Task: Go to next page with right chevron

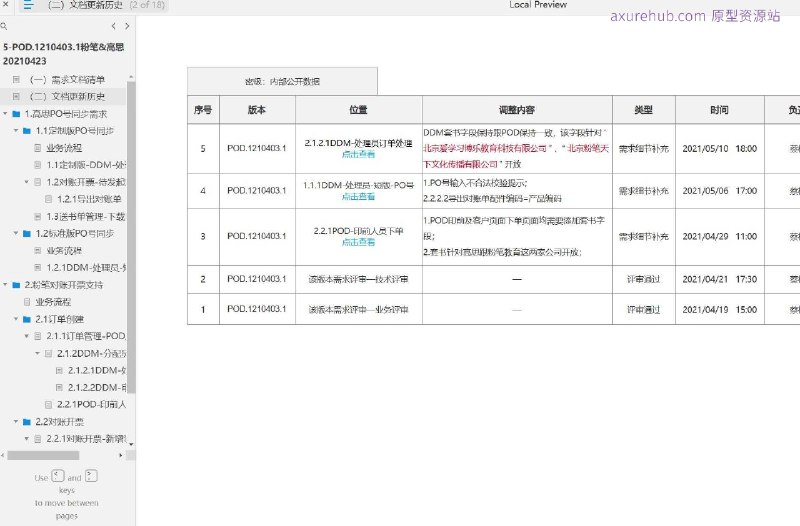Action: [127, 26]
